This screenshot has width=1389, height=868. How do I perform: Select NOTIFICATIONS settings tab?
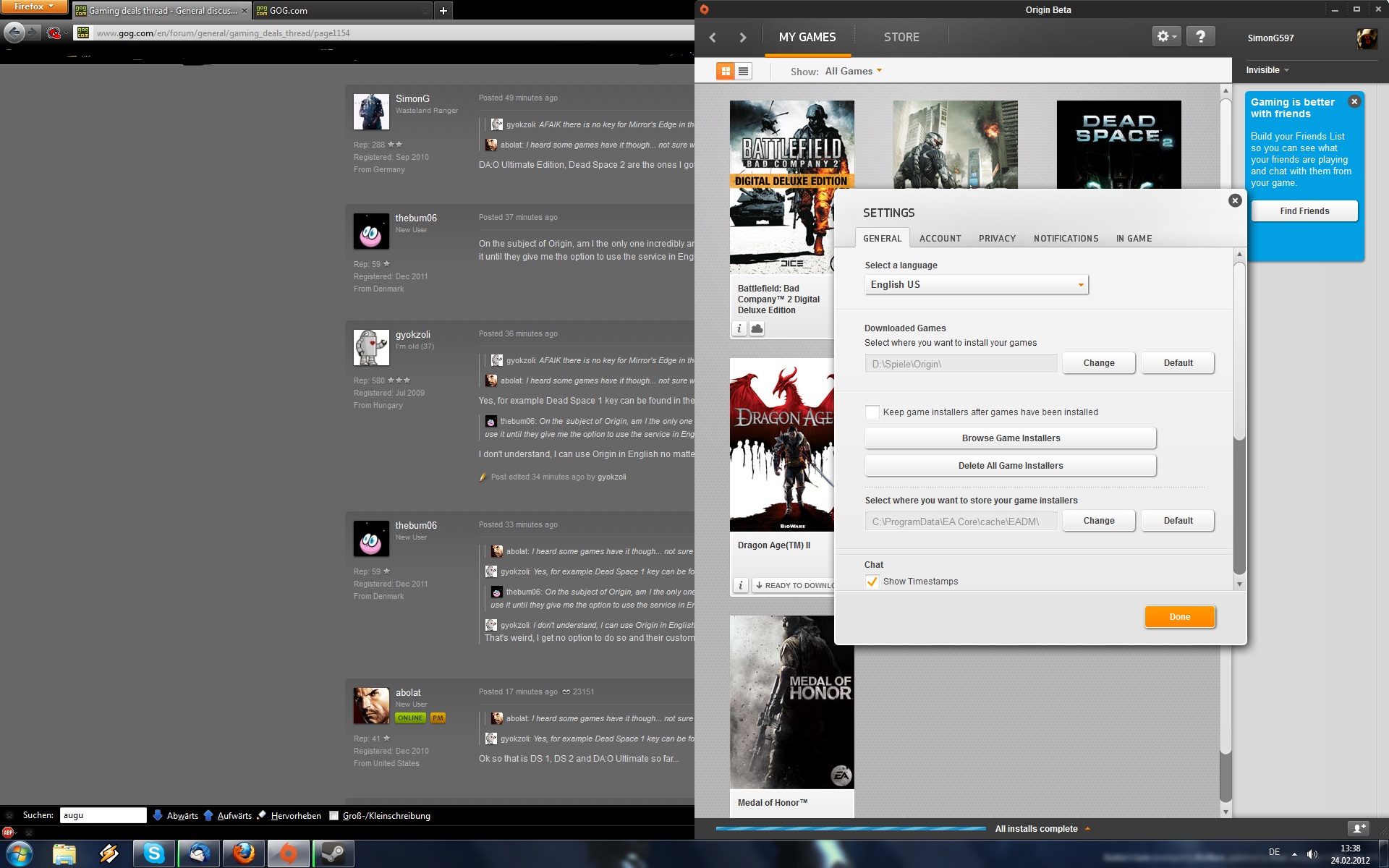pyautogui.click(x=1066, y=238)
